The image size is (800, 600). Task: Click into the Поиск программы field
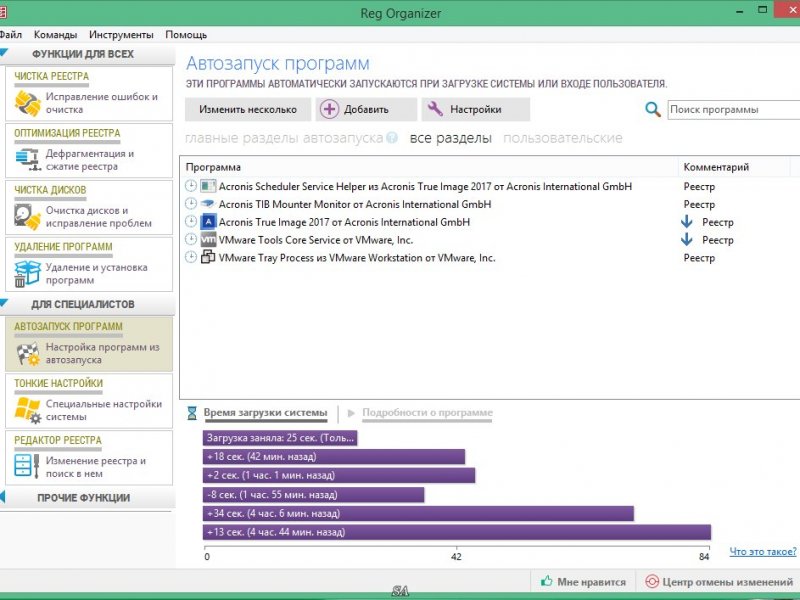734,110
